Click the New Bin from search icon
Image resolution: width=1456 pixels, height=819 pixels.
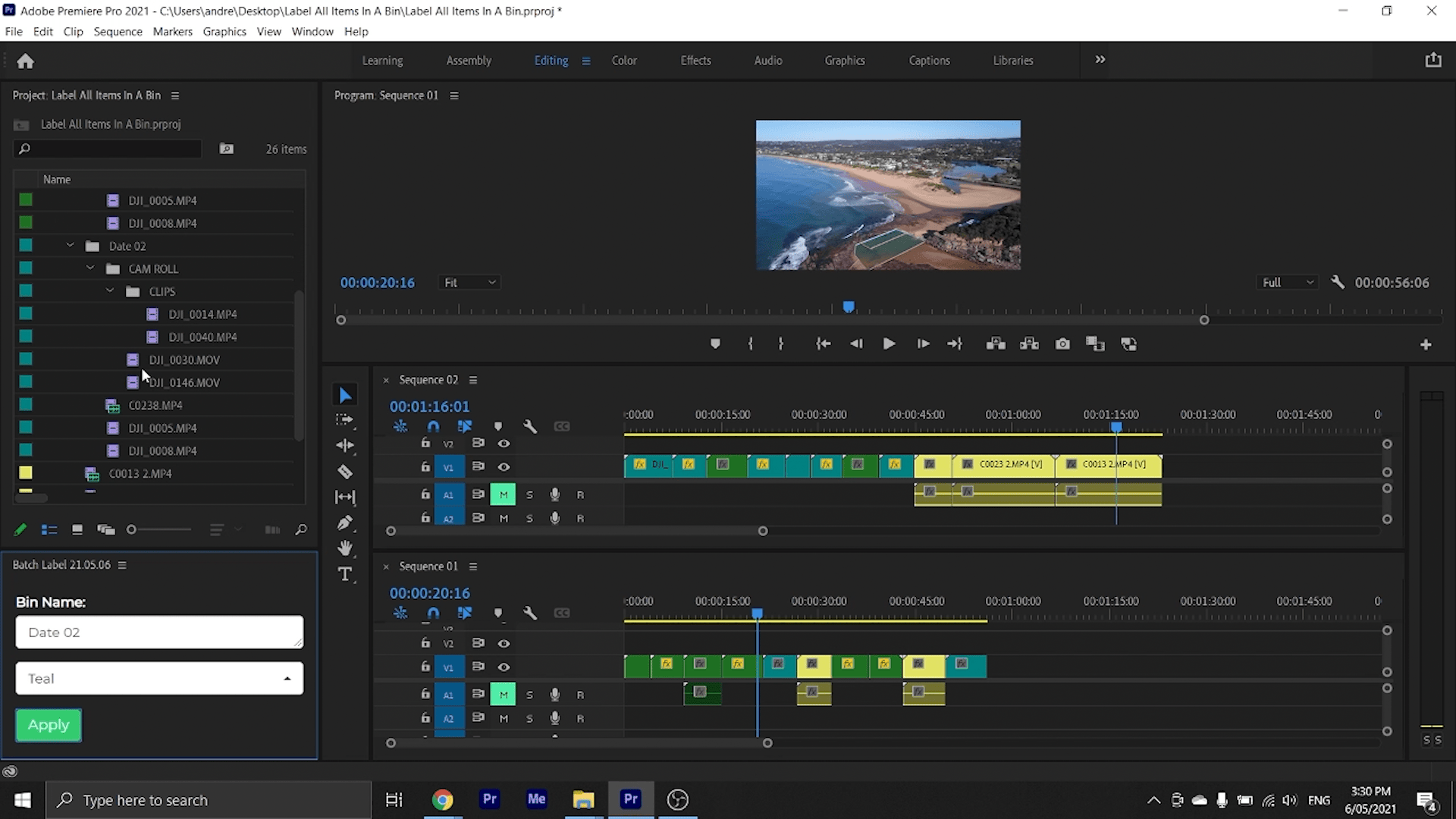click(227, 149)
